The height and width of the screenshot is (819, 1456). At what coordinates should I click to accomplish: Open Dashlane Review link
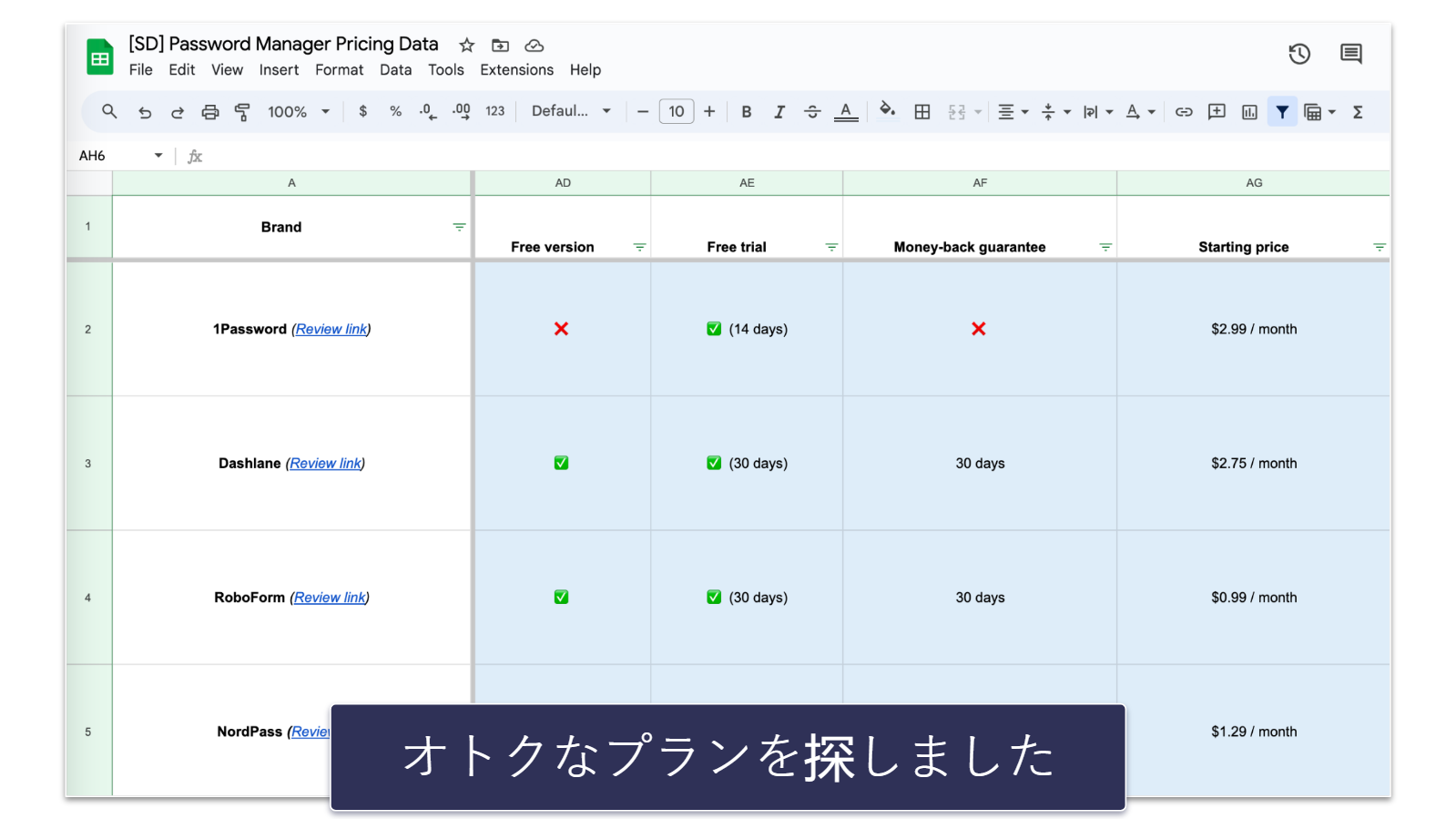click(x=325, y=463)
